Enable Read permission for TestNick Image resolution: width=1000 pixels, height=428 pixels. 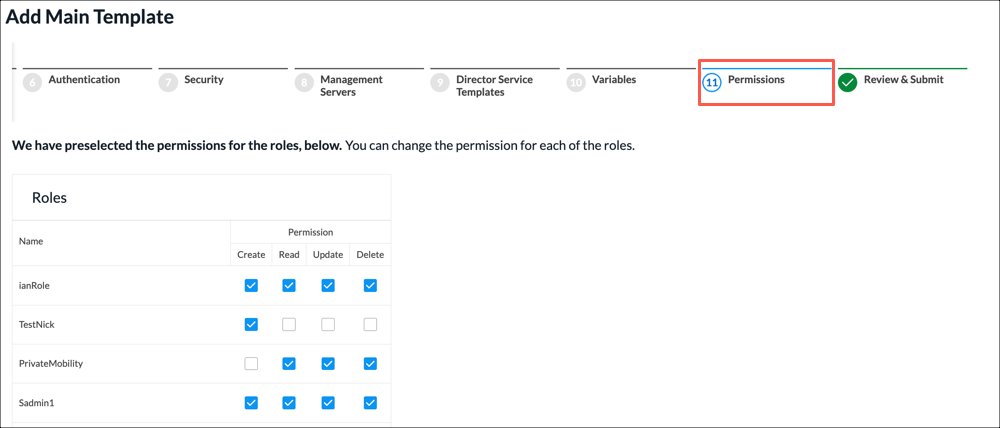click(x=289, y=325)
